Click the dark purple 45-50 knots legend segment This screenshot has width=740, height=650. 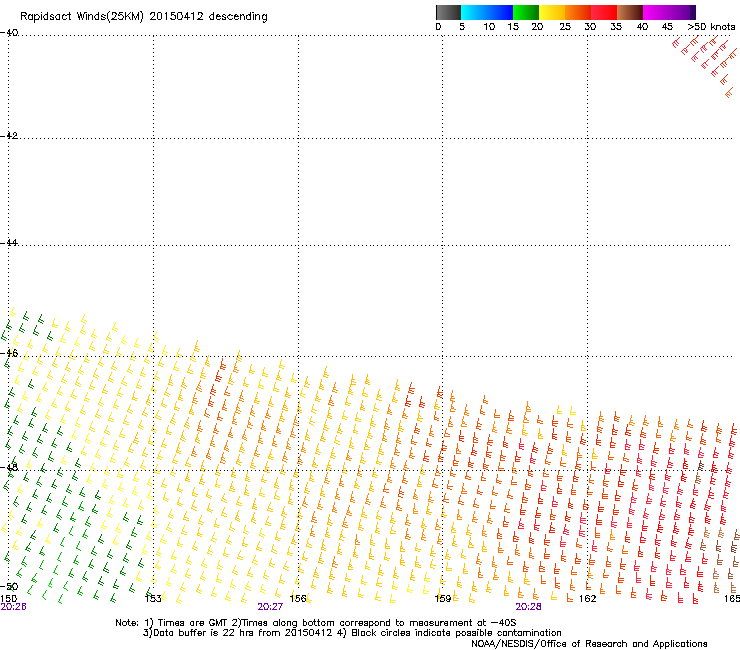[x=682, y=12]
